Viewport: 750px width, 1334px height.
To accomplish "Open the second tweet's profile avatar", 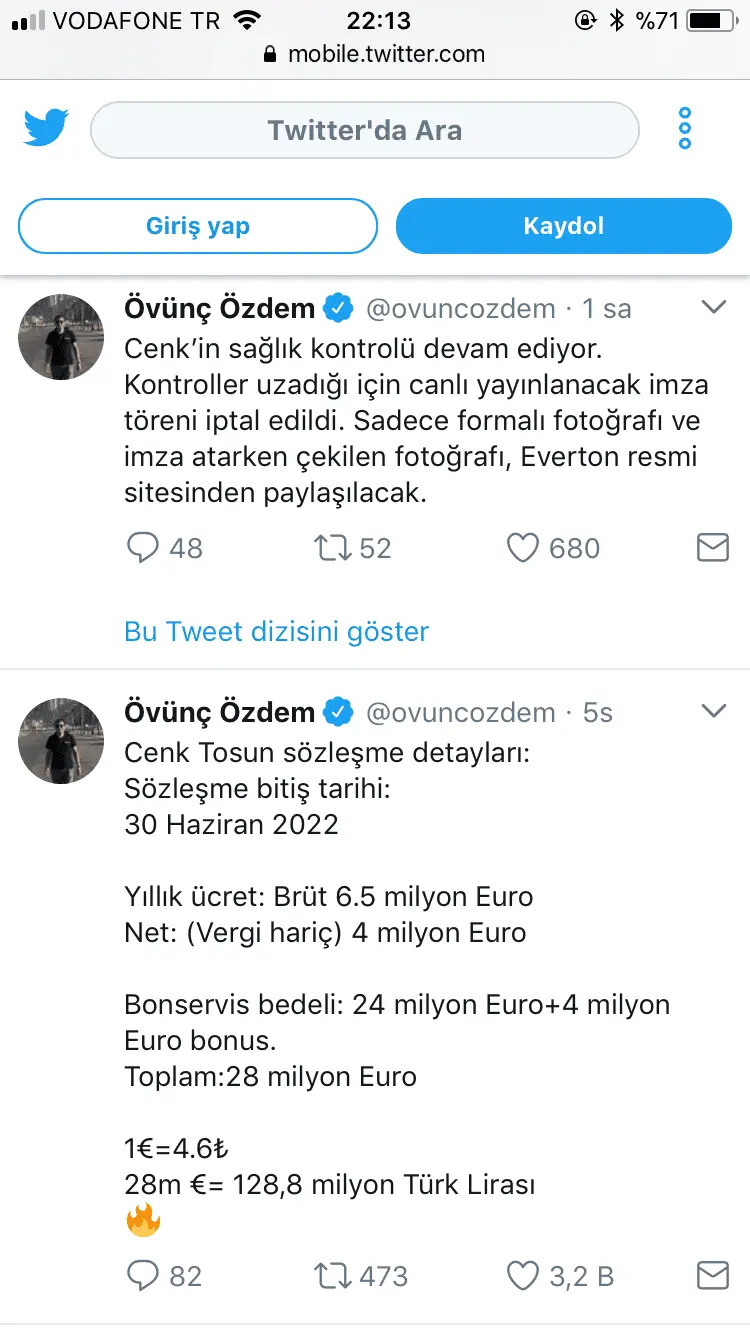I will 61,740.
